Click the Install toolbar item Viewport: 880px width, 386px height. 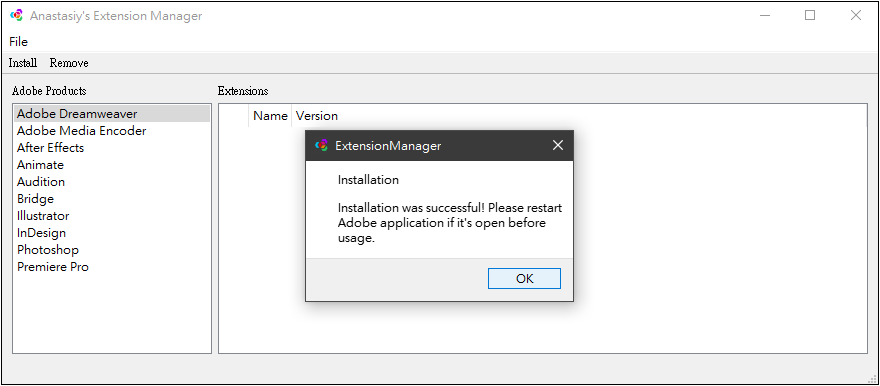pyautogui.click(x=23, y=63)
